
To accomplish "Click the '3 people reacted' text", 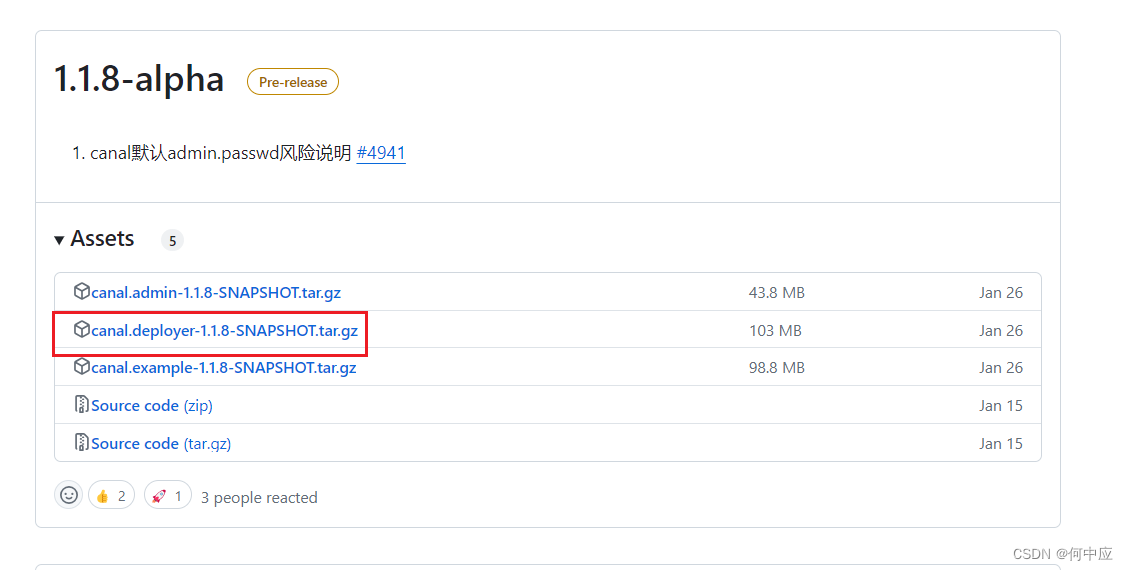I will pyautogui.click(x=259, y=498).
